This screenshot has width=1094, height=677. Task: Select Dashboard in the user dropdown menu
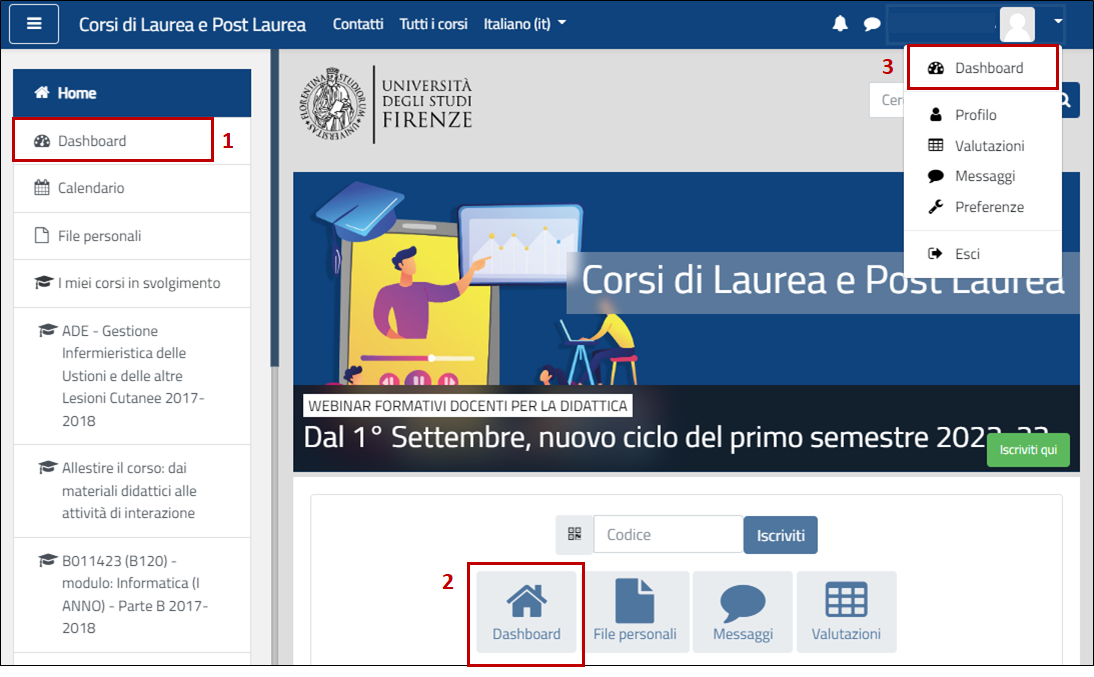coord(988,68)
